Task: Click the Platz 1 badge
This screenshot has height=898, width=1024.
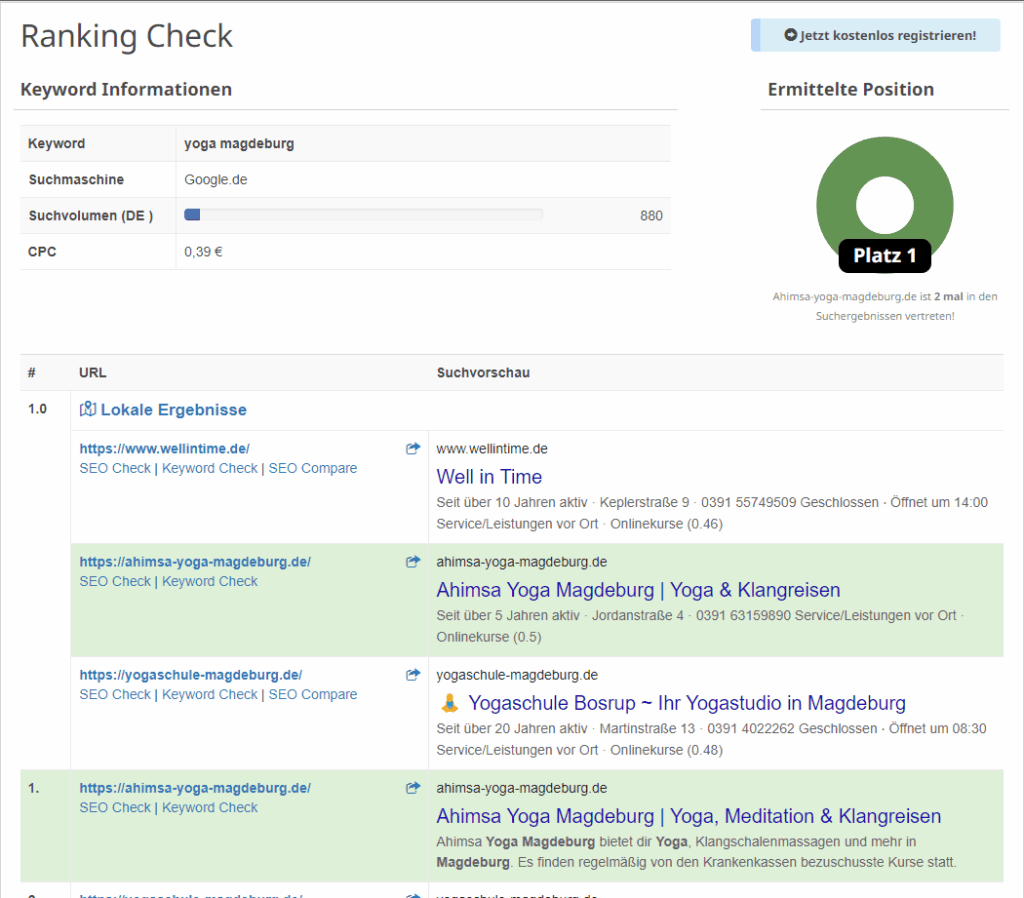Action: point(885,255)
